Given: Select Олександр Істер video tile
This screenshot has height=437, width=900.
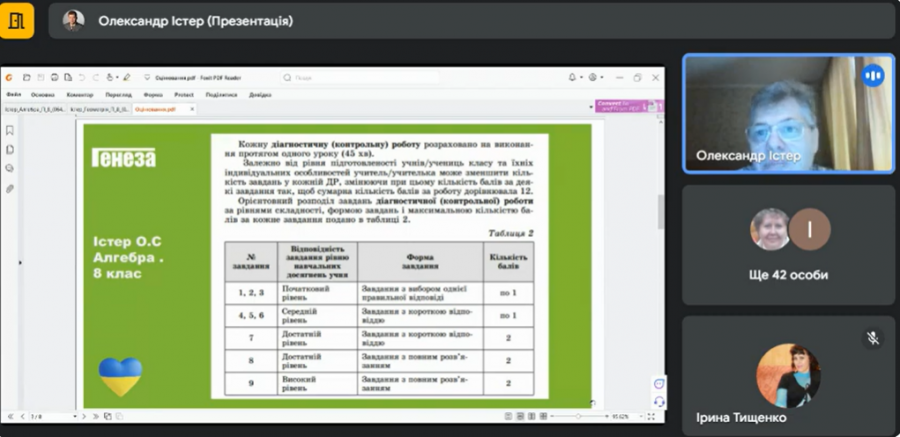Looking at the screenshot, I should point(789,113).
